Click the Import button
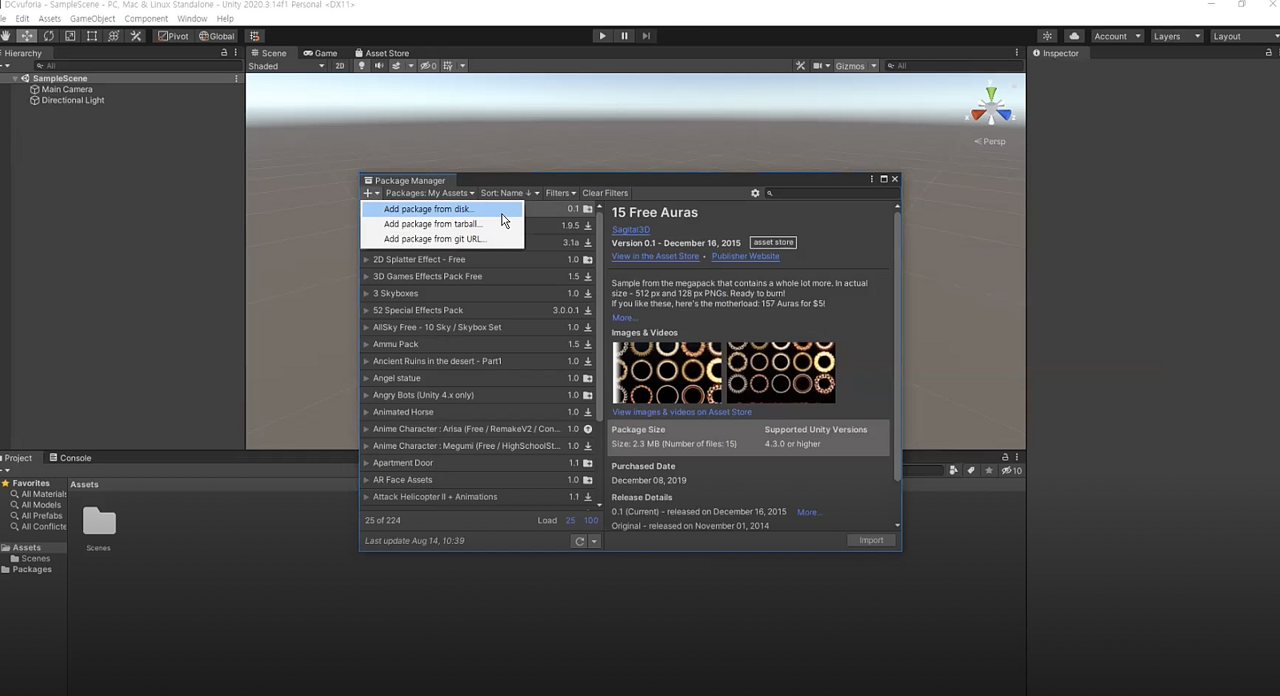 click(x=871, y=541)
